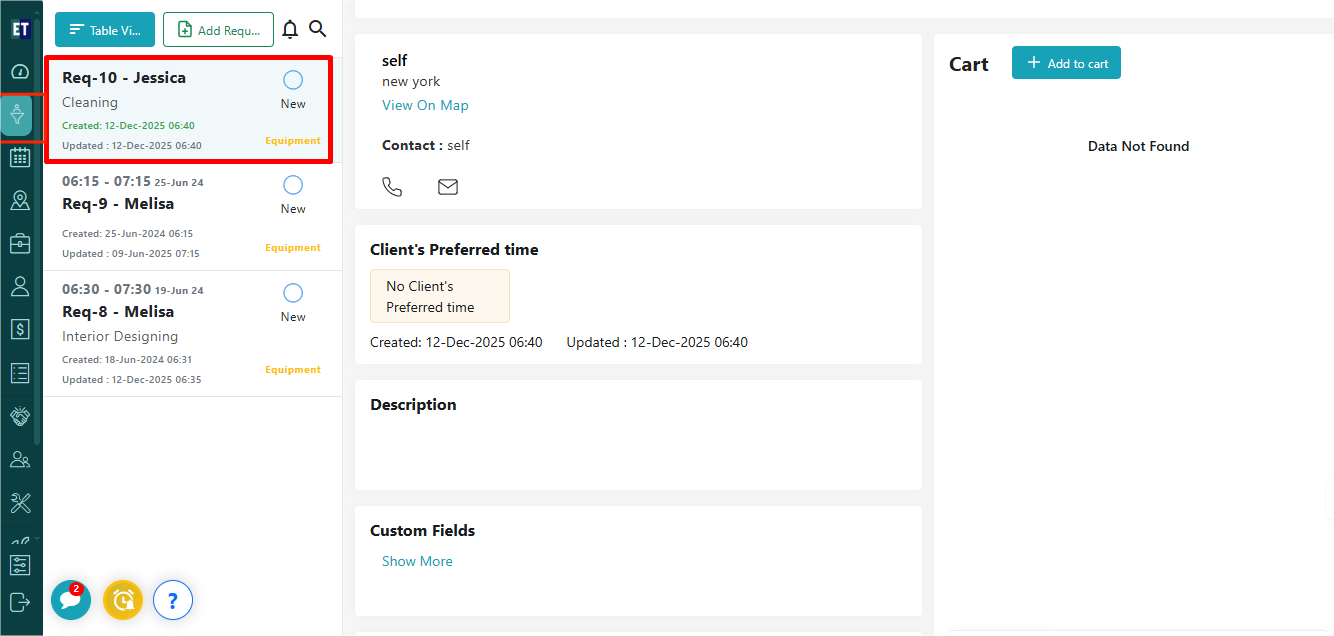
Task: Select the status circle for Req-9 Melisa
Action: 293,185
